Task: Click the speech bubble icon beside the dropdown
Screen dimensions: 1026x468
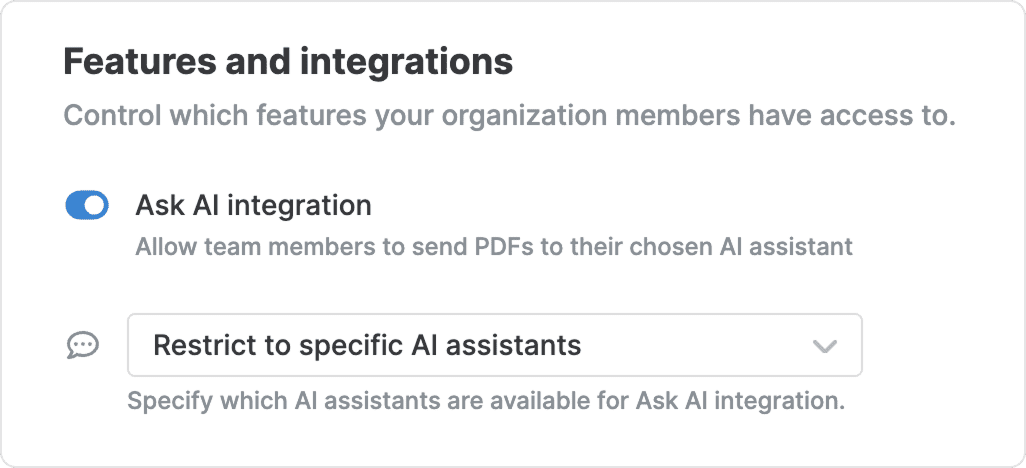Action: point(83,345)
